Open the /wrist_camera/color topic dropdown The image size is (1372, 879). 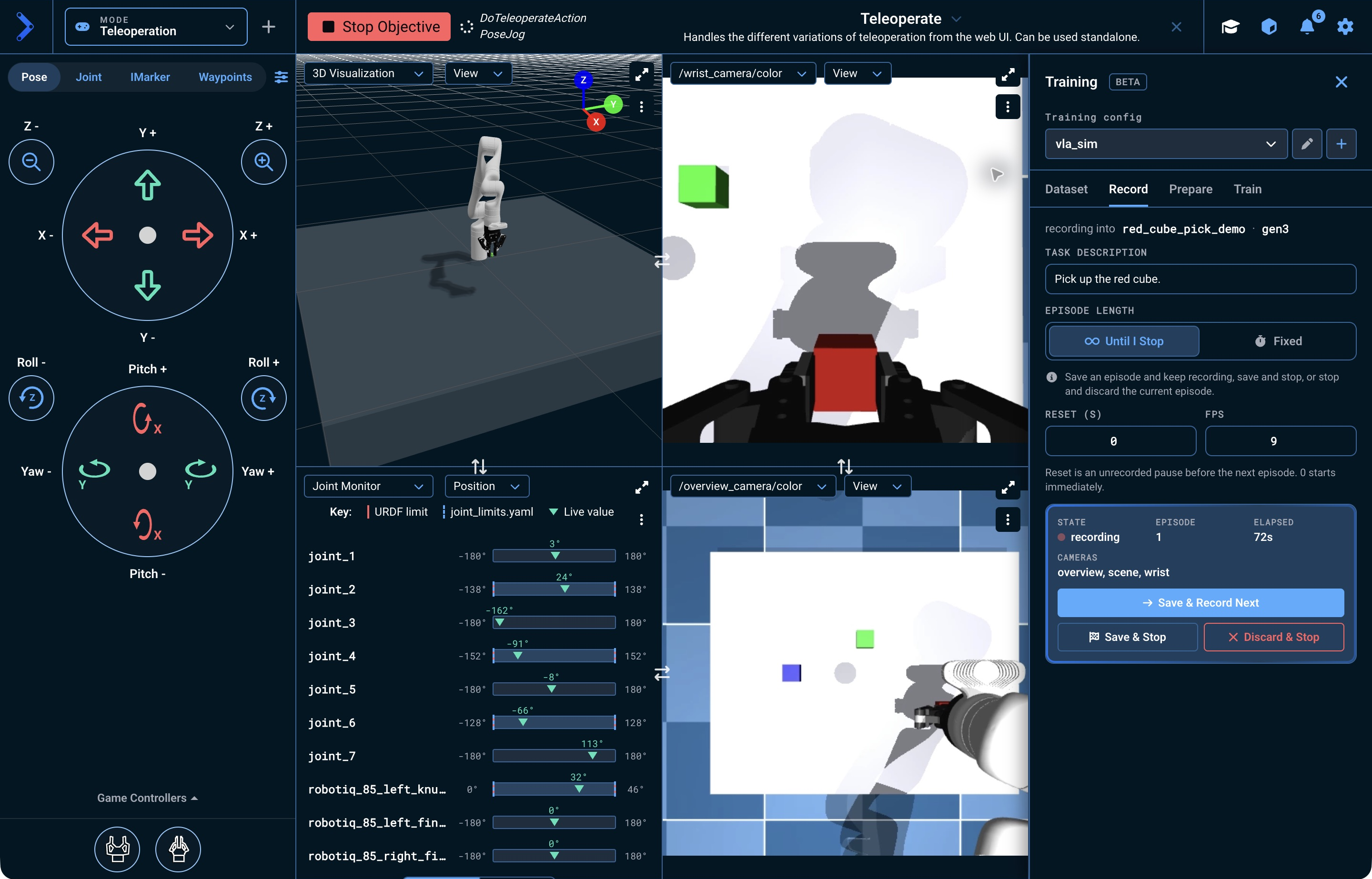[x=742, y=73]
